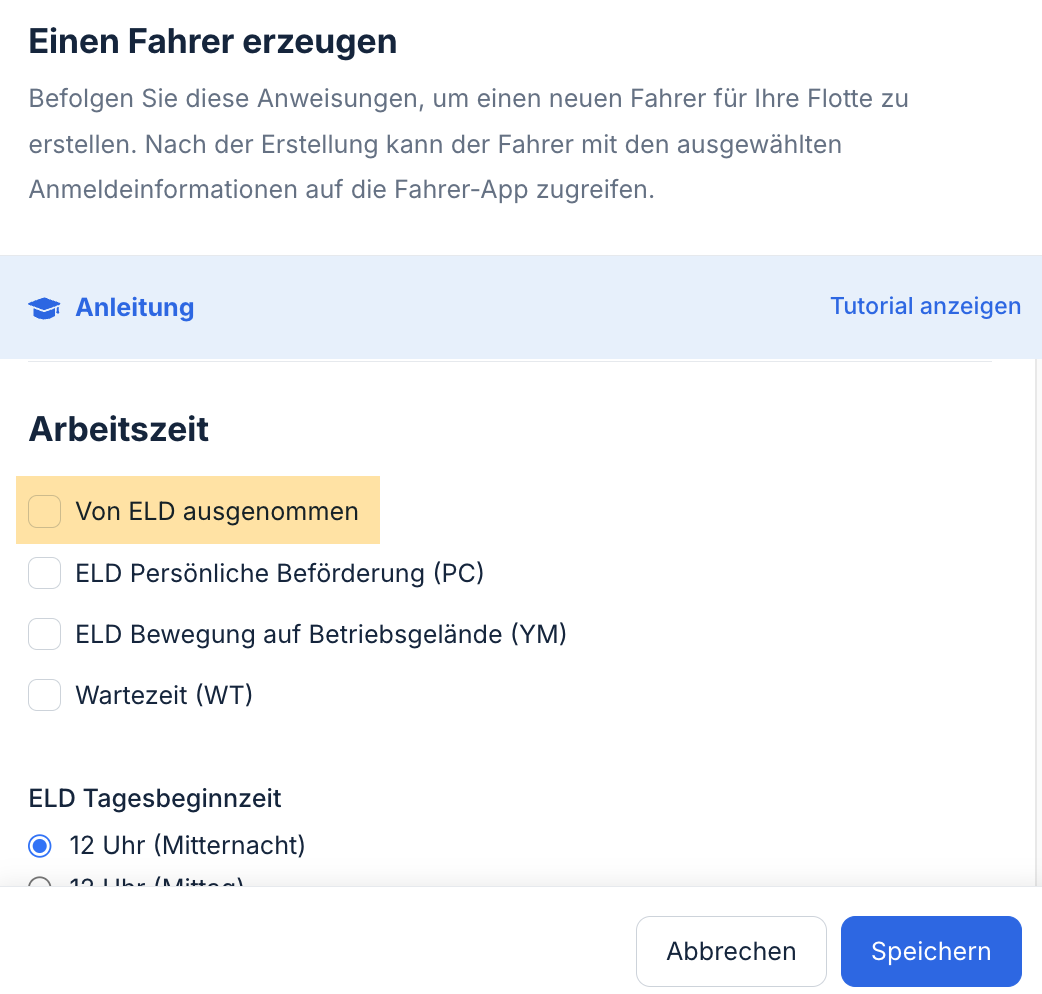Image resolution: width=1042 pixels, height=994 pixels.
Task: Open the Tutorial anzeigen link
Action: point(926,306)
